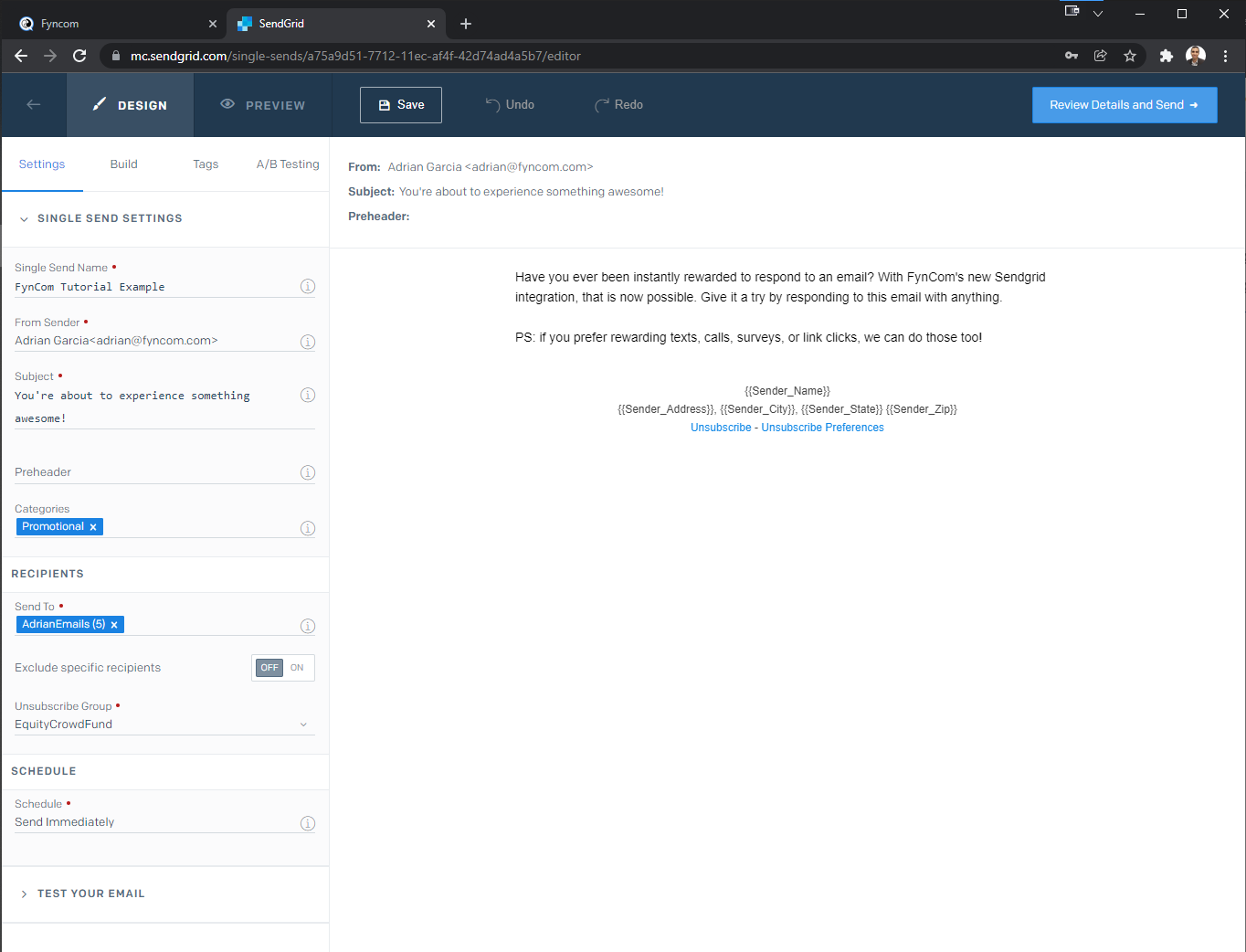This screenshot has width=1246, height=952.
Task: Click the browser address bar URL
Action: [355, 56]
